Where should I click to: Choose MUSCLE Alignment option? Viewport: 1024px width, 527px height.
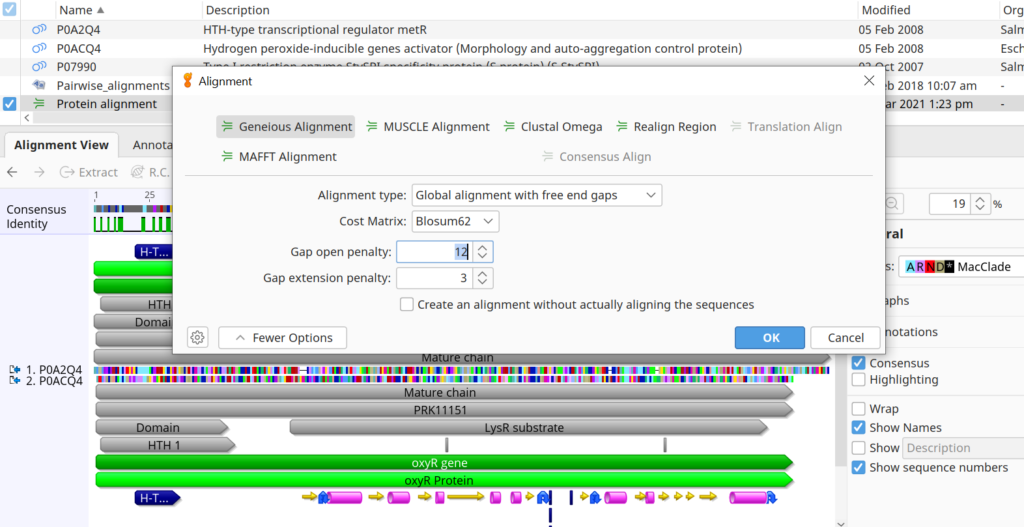[428, 127]
